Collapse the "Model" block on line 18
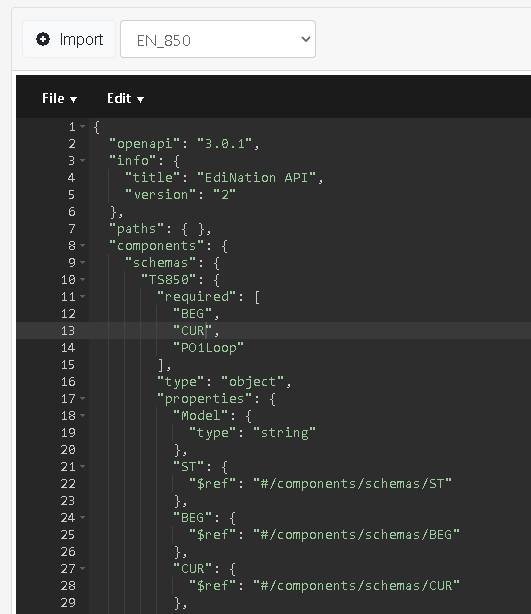531x614 pixels. pos(83,415)
